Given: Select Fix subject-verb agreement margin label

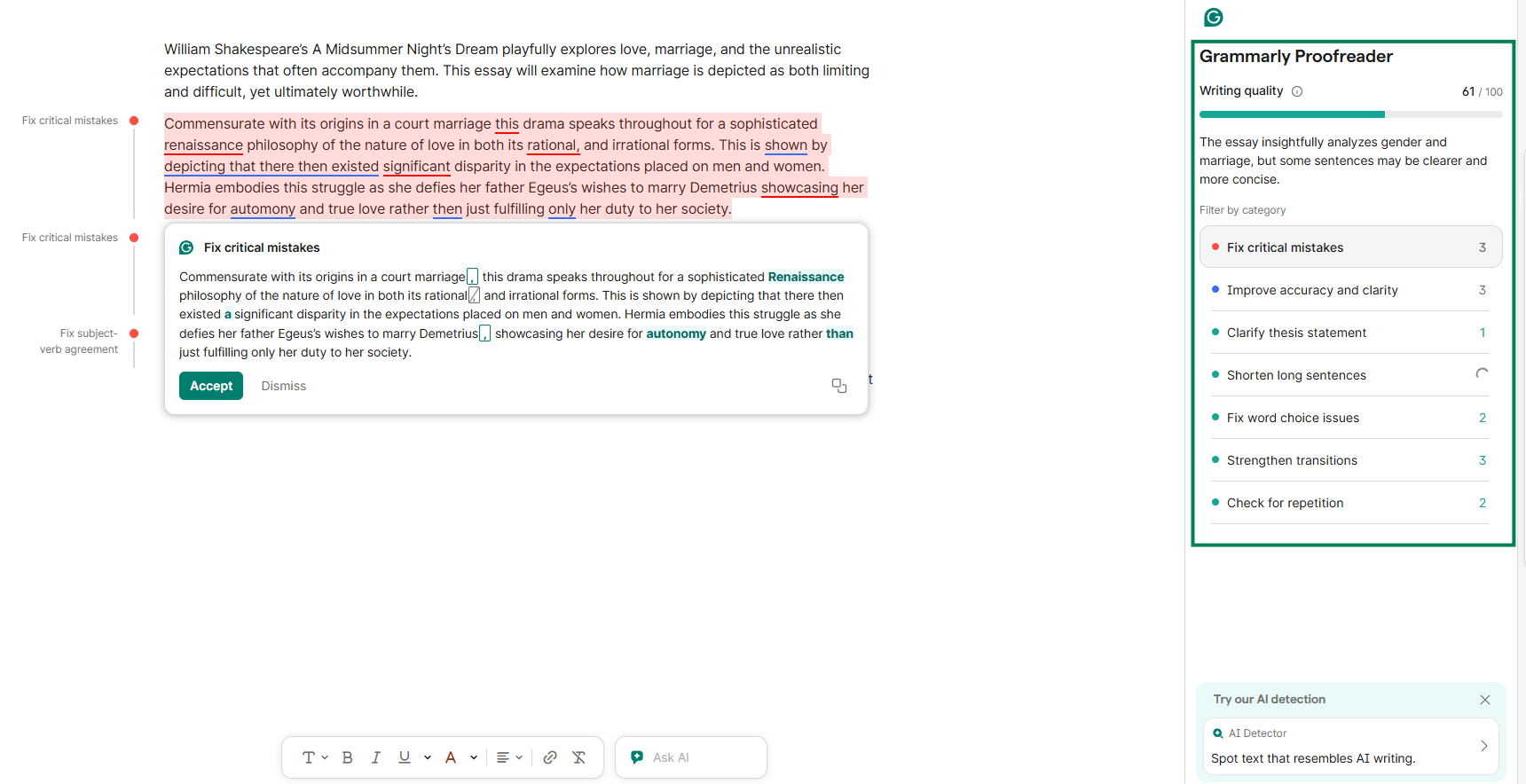Looking at the screenshot, I should 79,341.
